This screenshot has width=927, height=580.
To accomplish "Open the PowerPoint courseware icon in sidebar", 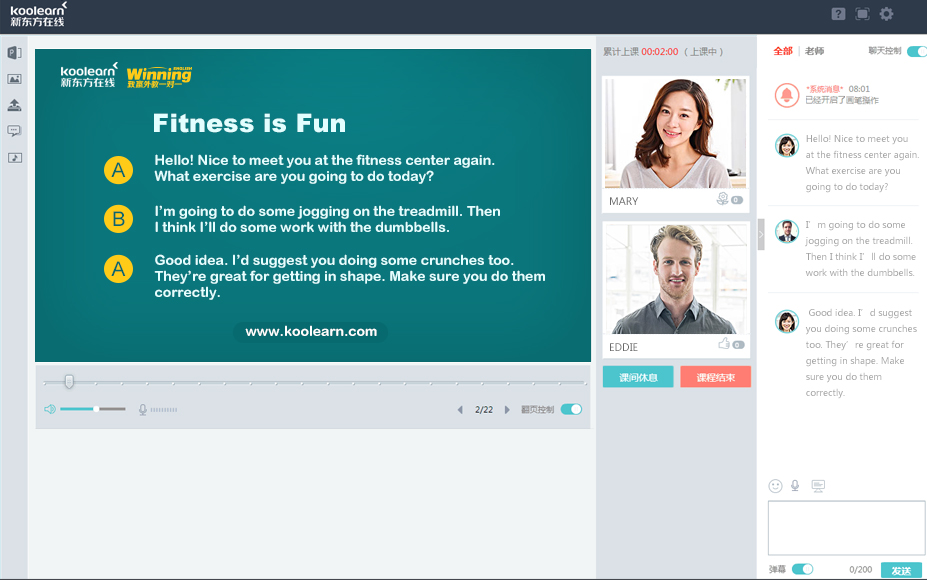I will point(14,53).
